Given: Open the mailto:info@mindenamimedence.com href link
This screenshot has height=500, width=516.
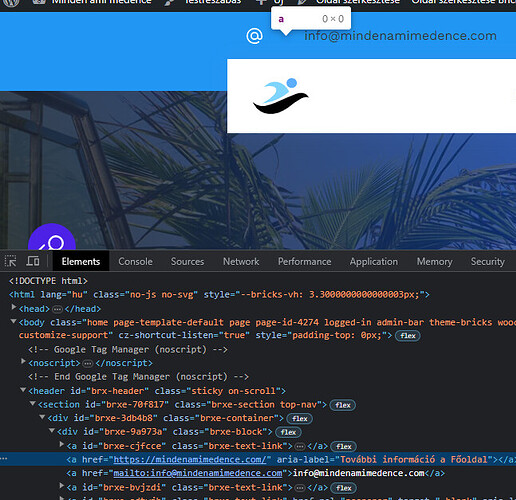Looking at the screenshot, I should coord(198,473).
